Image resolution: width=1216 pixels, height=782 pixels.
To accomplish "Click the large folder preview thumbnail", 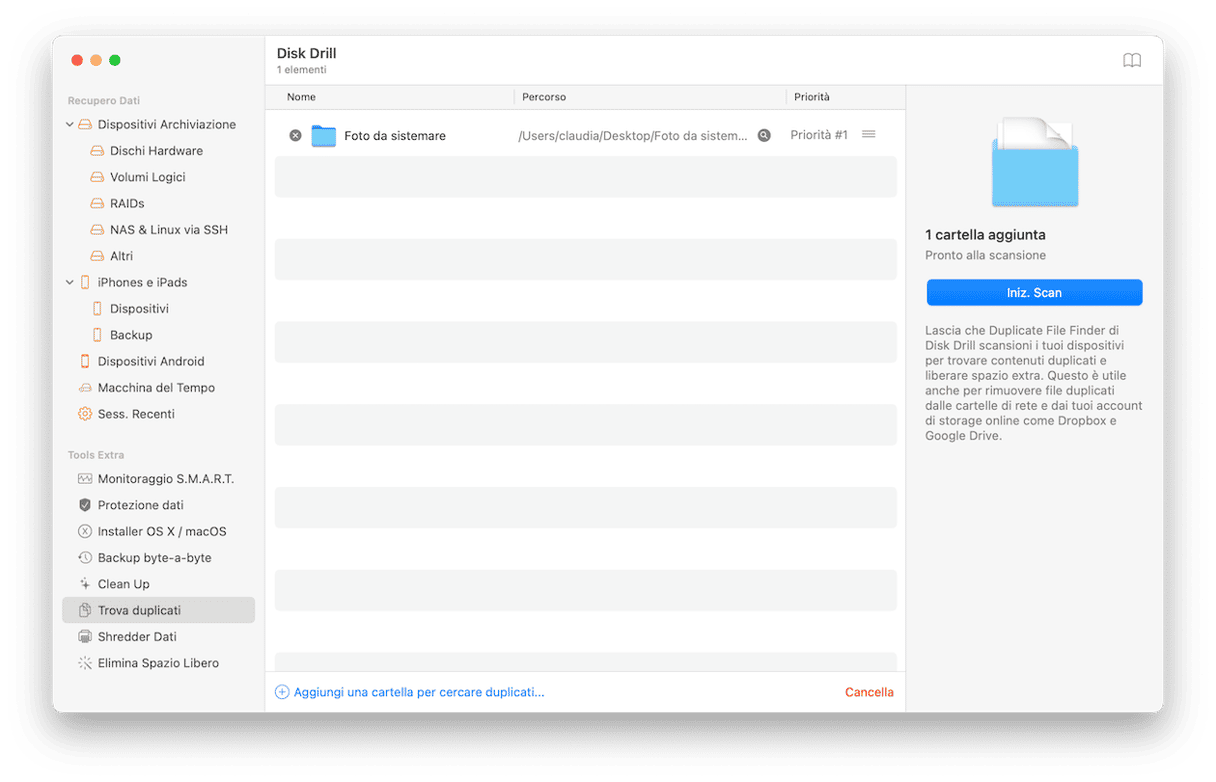I will click(x=1034, y=162).
